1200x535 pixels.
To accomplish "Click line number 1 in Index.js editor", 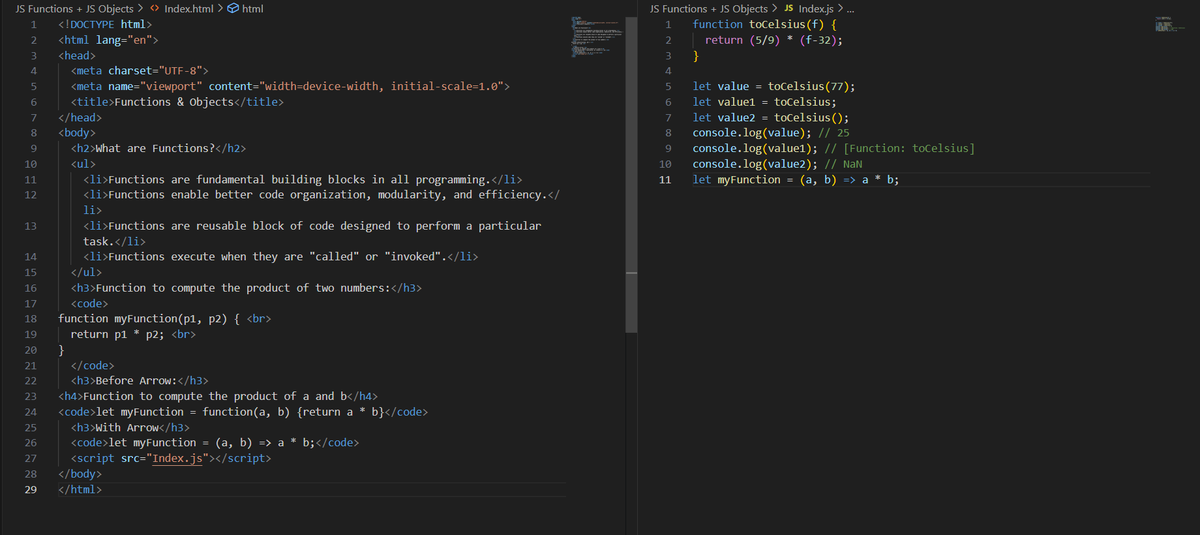I will [666, 24].
